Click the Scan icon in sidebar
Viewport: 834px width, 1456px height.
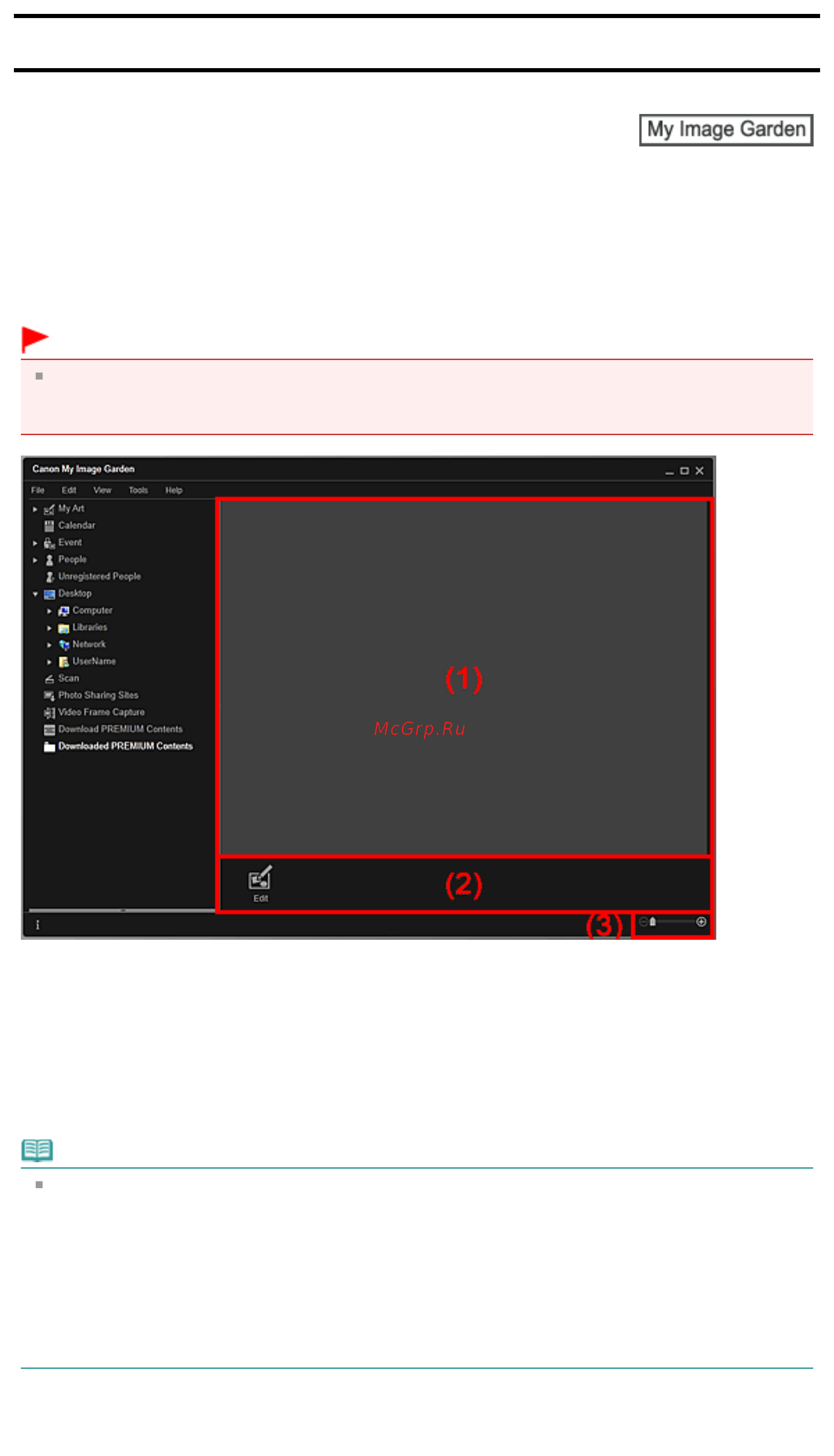click(49, 679)
